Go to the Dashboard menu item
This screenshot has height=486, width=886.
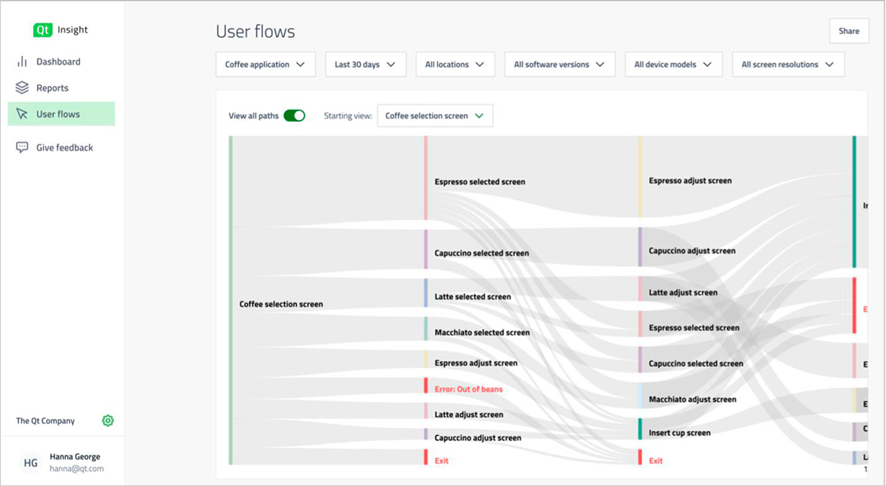click(58, 62)
